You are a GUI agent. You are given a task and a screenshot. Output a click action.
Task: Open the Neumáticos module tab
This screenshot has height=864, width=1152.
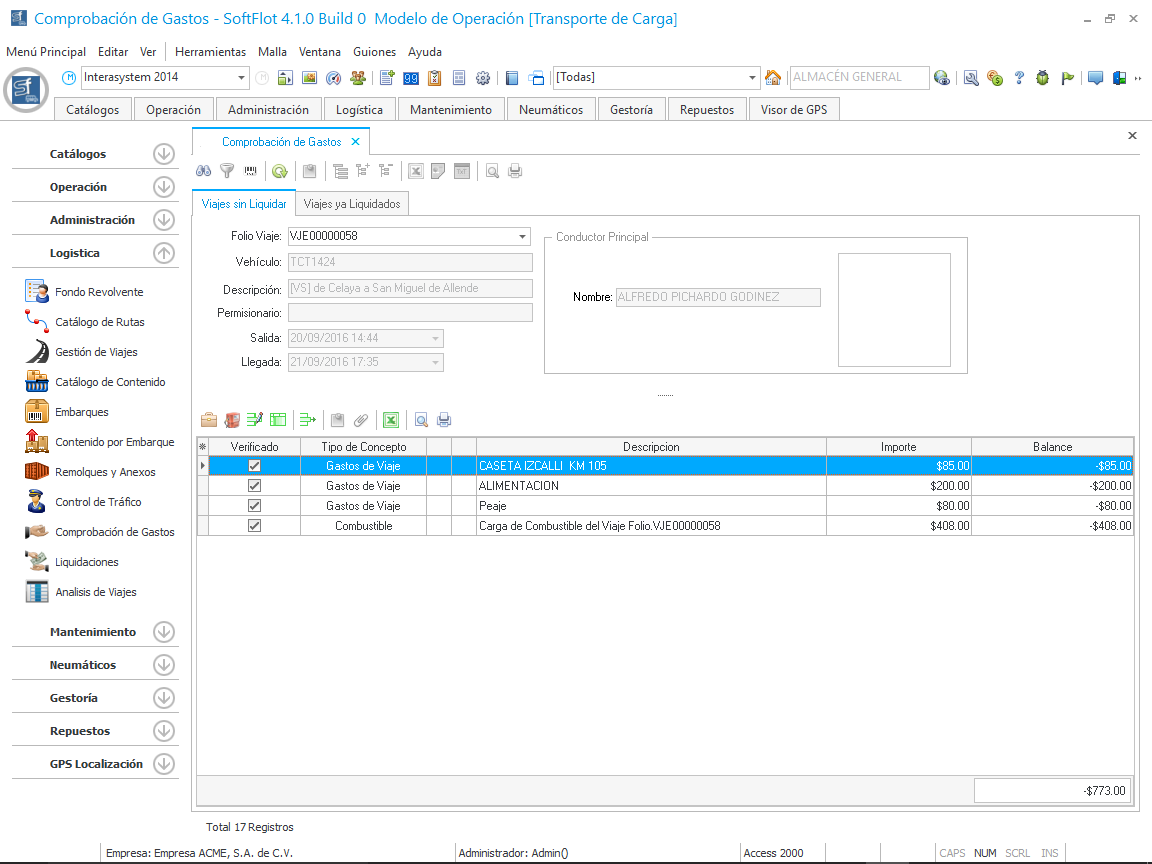click(551, 110)
